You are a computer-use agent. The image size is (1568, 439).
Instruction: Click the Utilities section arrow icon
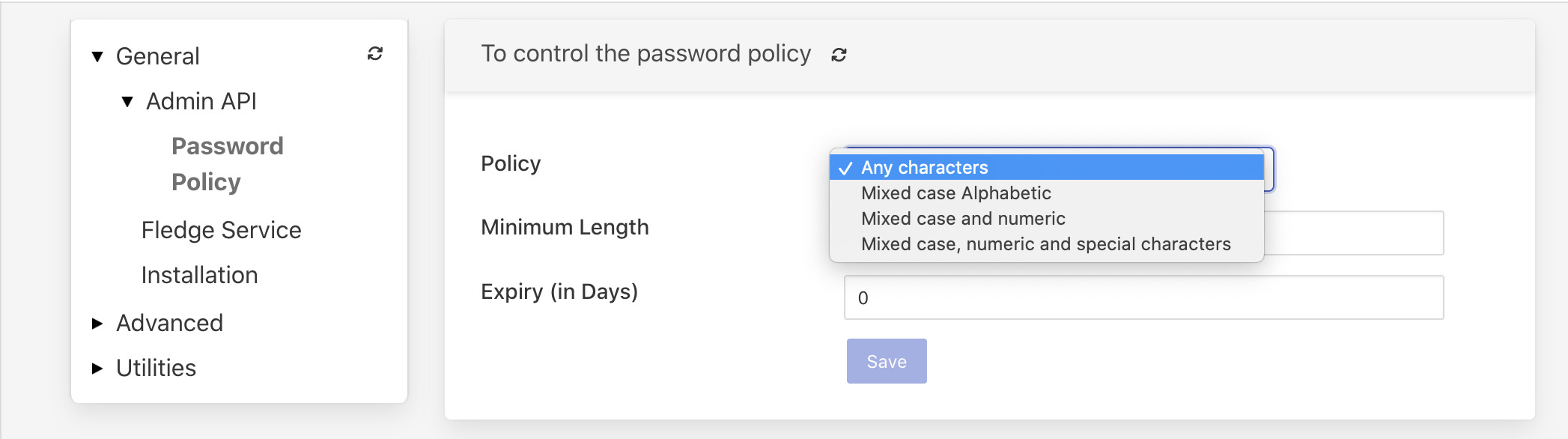click(95, 368)
